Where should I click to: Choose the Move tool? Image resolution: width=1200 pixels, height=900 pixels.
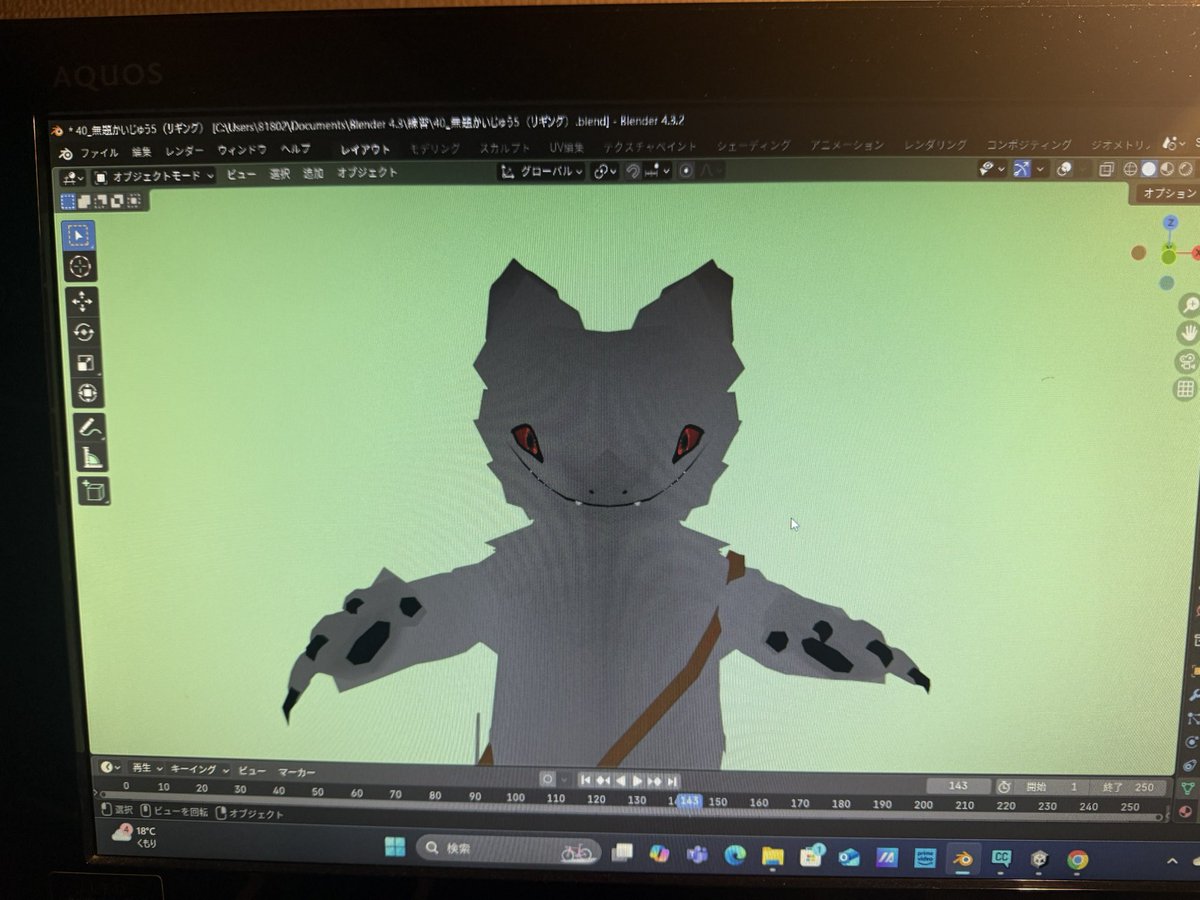[x=83, y=301]
